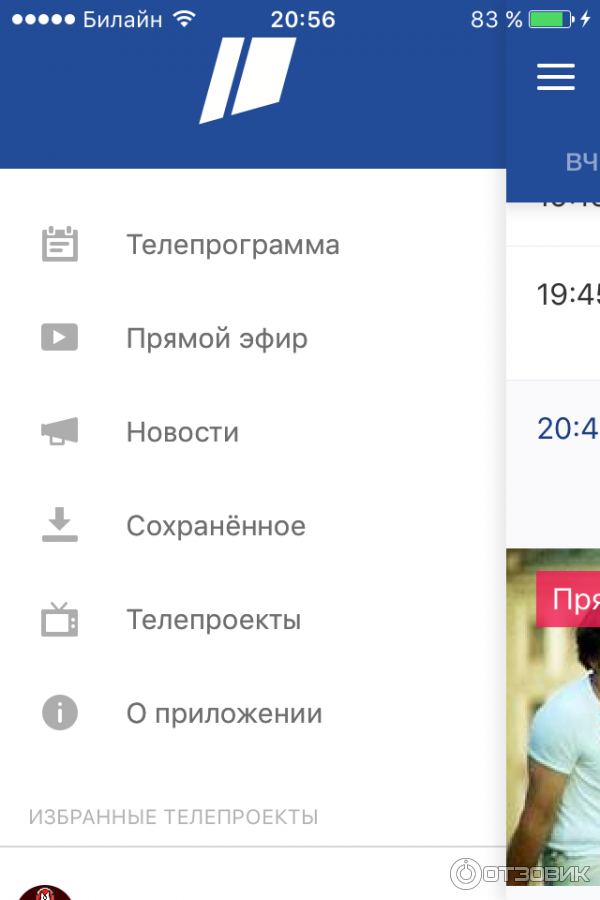Screen dimensions: 600x900
Task: Tap the live broadcast thumbnail image
Action: [553, 740]
